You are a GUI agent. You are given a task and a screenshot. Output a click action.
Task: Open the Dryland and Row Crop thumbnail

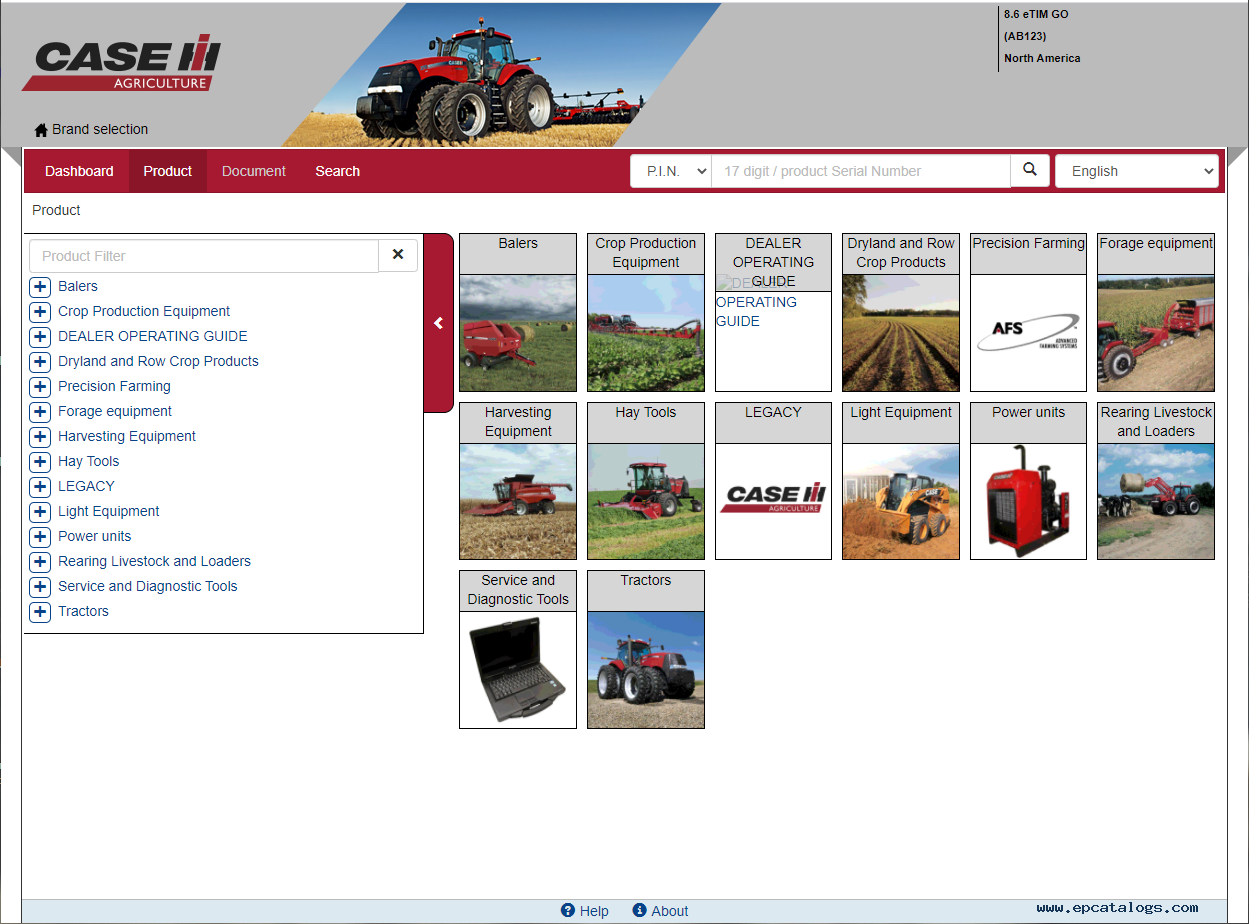tap(901, 333)
